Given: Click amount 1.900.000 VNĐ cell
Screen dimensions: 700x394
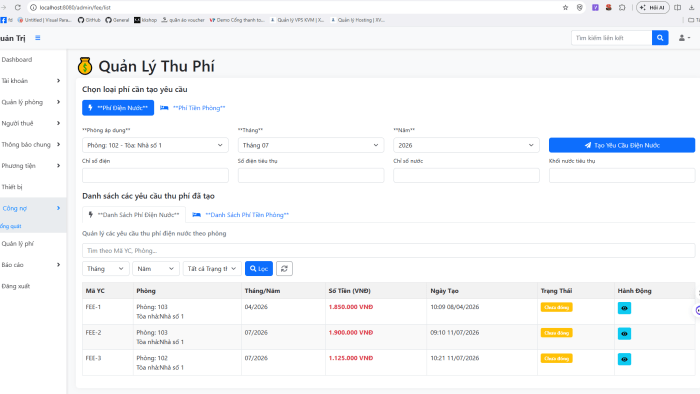Looking at the screenshot, I should (351, 332).
